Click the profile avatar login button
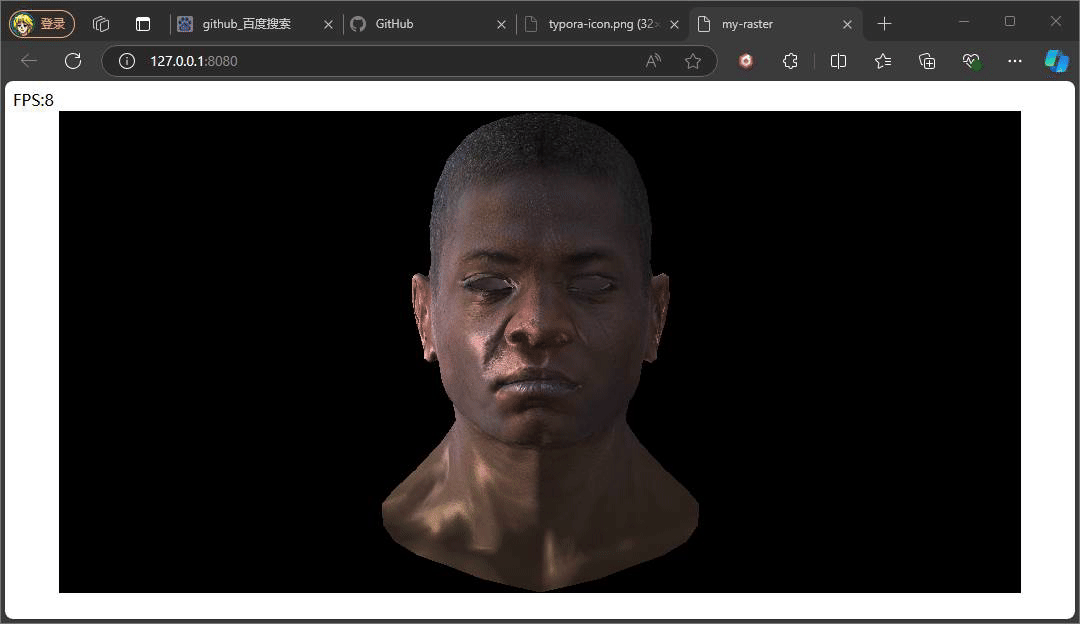 click(x=41, y=24)
